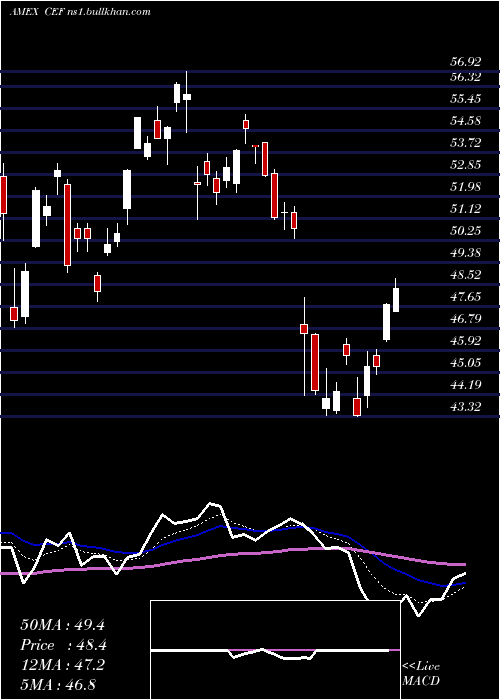The width and height of the screenshot is (500, 700).
Task: Click the 44.19 price level label
Action: pyautogui.click(x=465, y=384)
